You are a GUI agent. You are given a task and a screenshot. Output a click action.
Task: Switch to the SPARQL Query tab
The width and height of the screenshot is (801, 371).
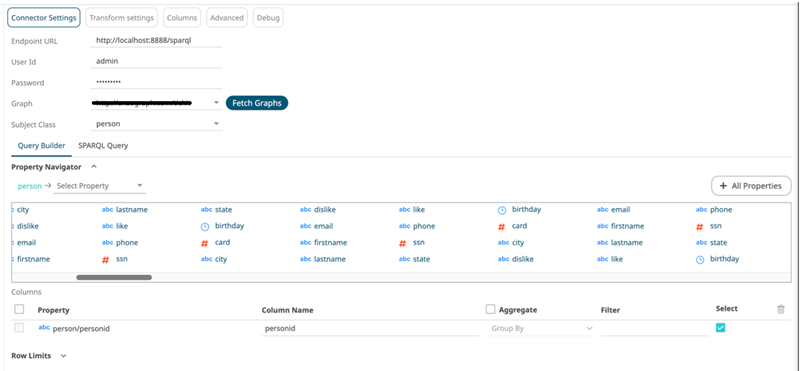click(103, 146)
